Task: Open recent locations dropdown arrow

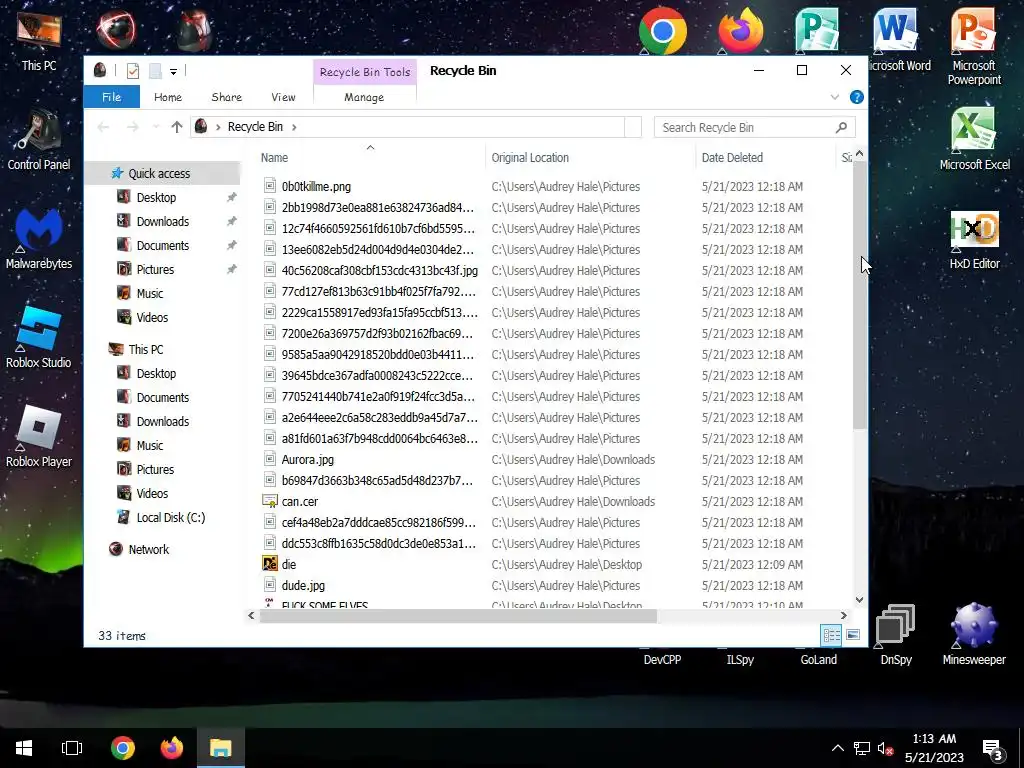Action: [x=155, y=127]
